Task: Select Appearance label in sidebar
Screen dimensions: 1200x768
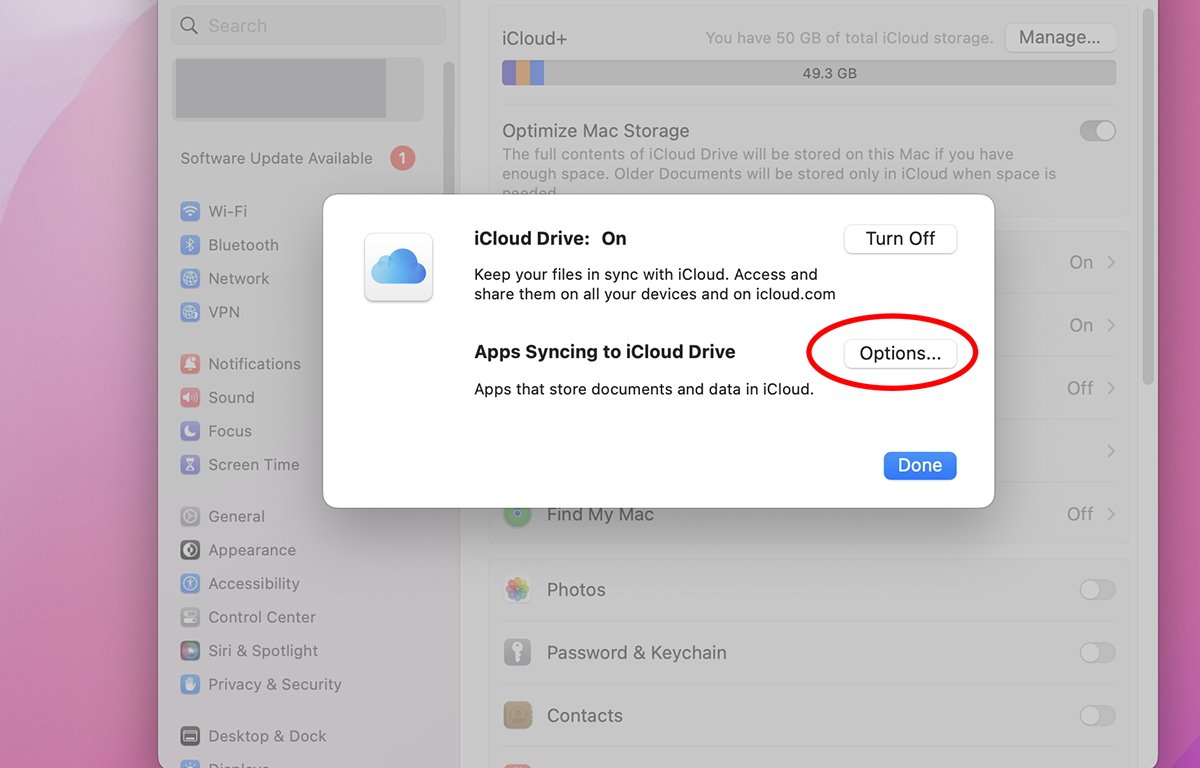Action: click(x=251, y=550)
